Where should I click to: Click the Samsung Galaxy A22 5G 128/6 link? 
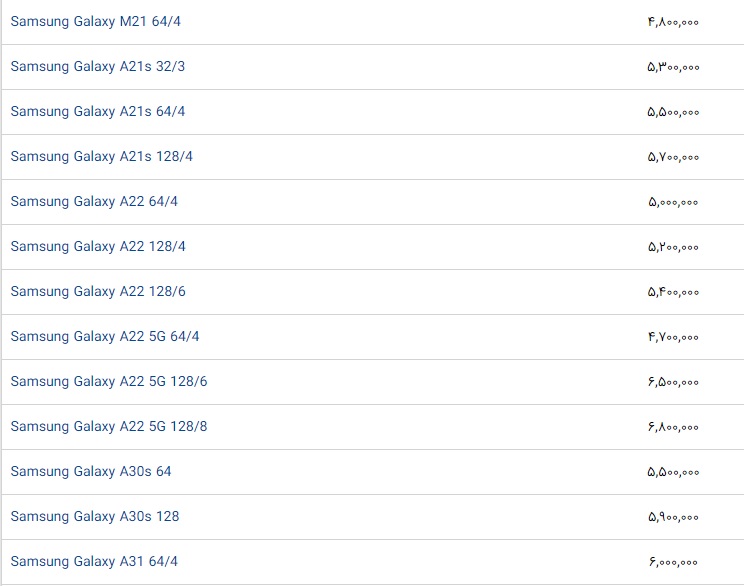tap(109, 381)
